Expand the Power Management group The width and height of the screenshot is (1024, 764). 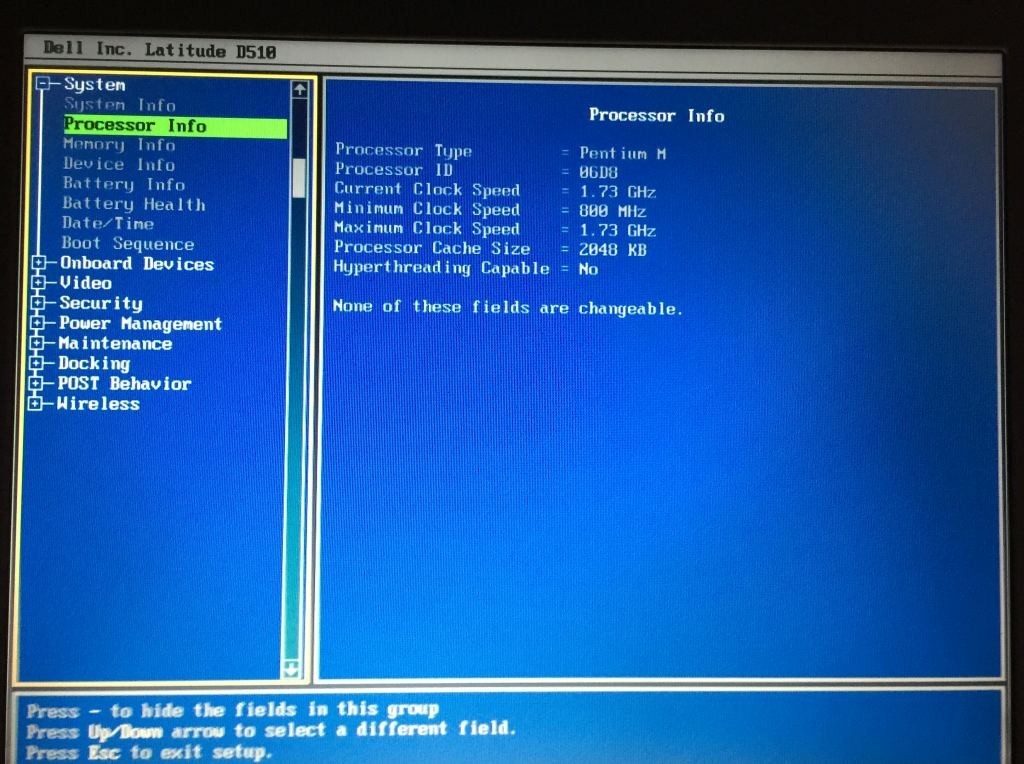(37, 323)
